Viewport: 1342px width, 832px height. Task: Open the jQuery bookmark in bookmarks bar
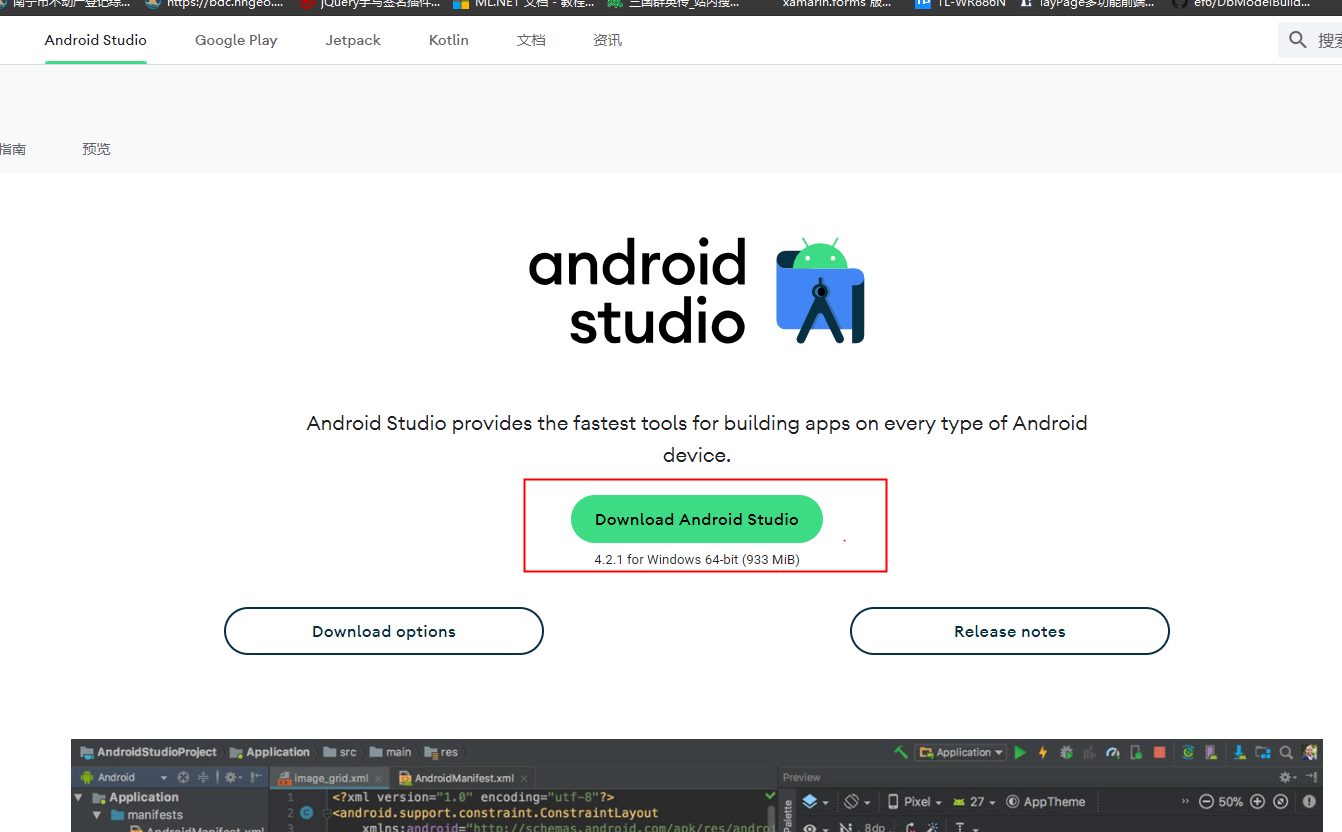pos(370,4)
